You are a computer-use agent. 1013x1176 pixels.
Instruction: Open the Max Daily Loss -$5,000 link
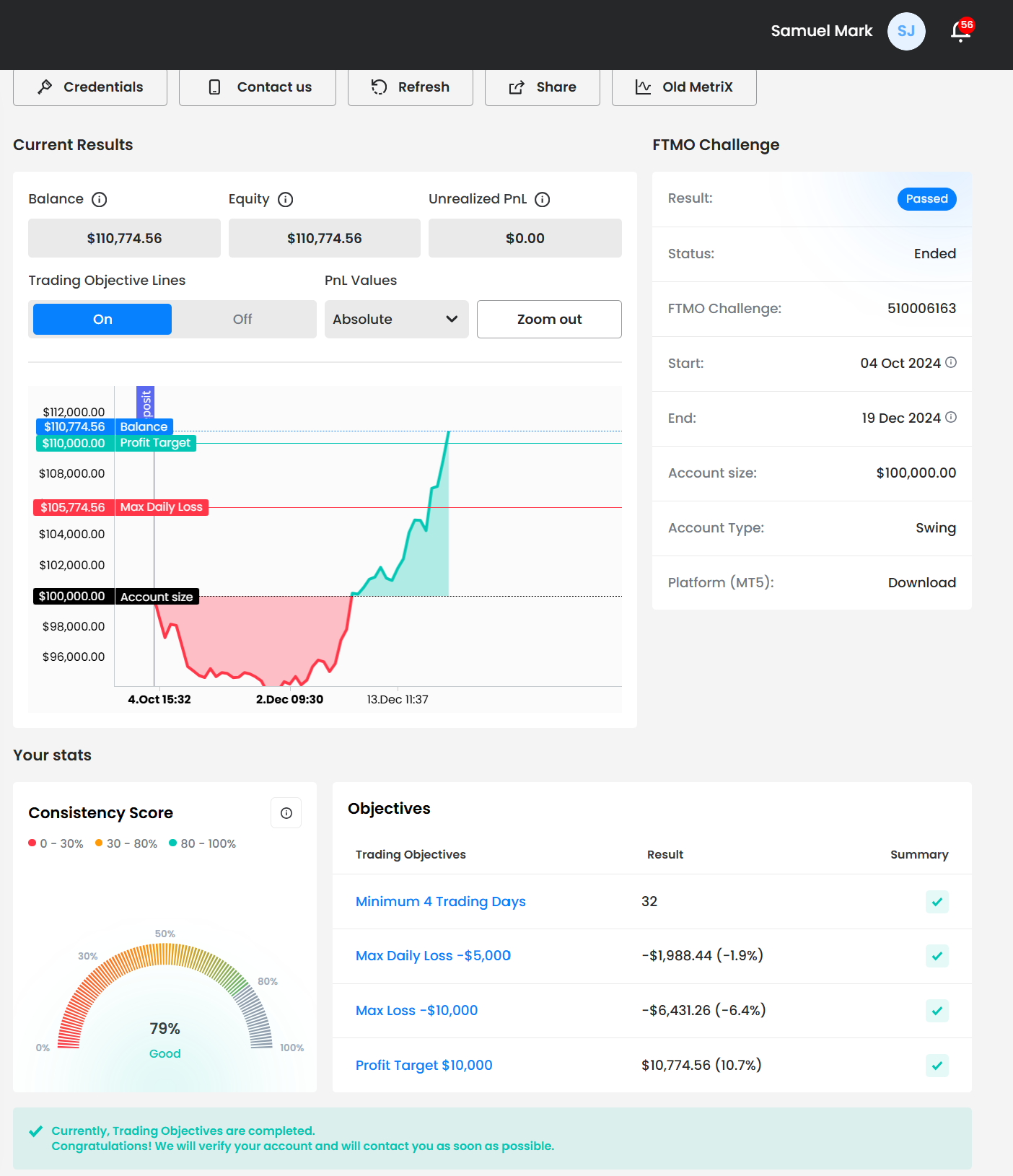tap(433, 956)
